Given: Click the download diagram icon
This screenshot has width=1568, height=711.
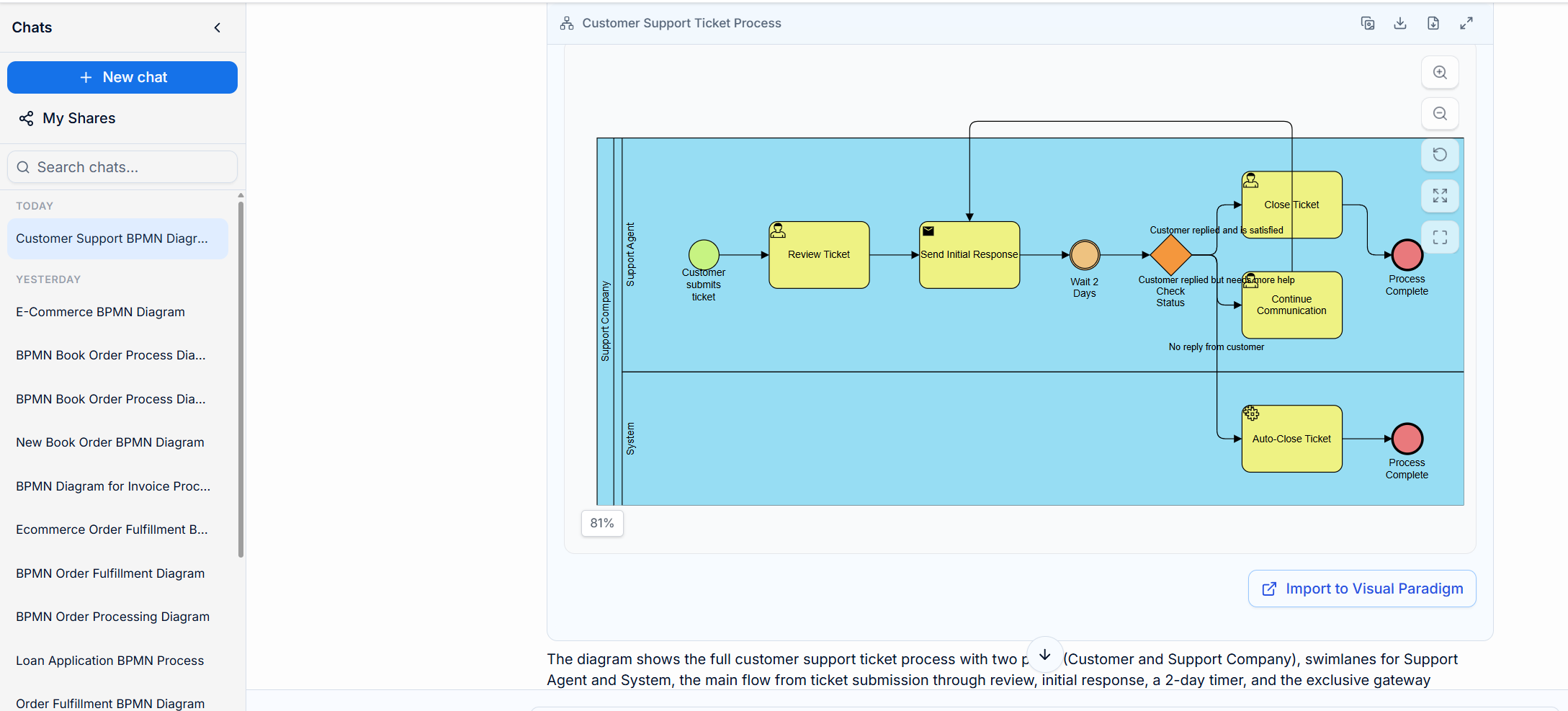Looking at the screenshot, I should coord(1400,23).
